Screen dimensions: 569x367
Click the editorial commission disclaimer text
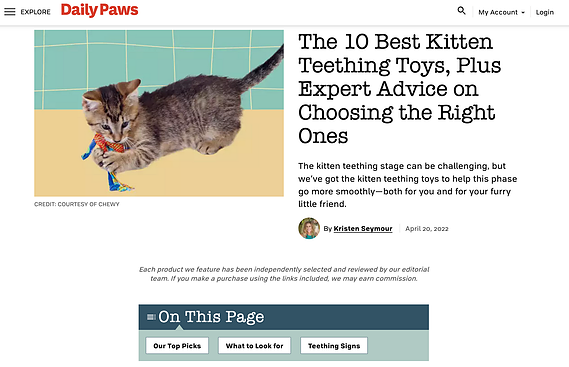284,274
